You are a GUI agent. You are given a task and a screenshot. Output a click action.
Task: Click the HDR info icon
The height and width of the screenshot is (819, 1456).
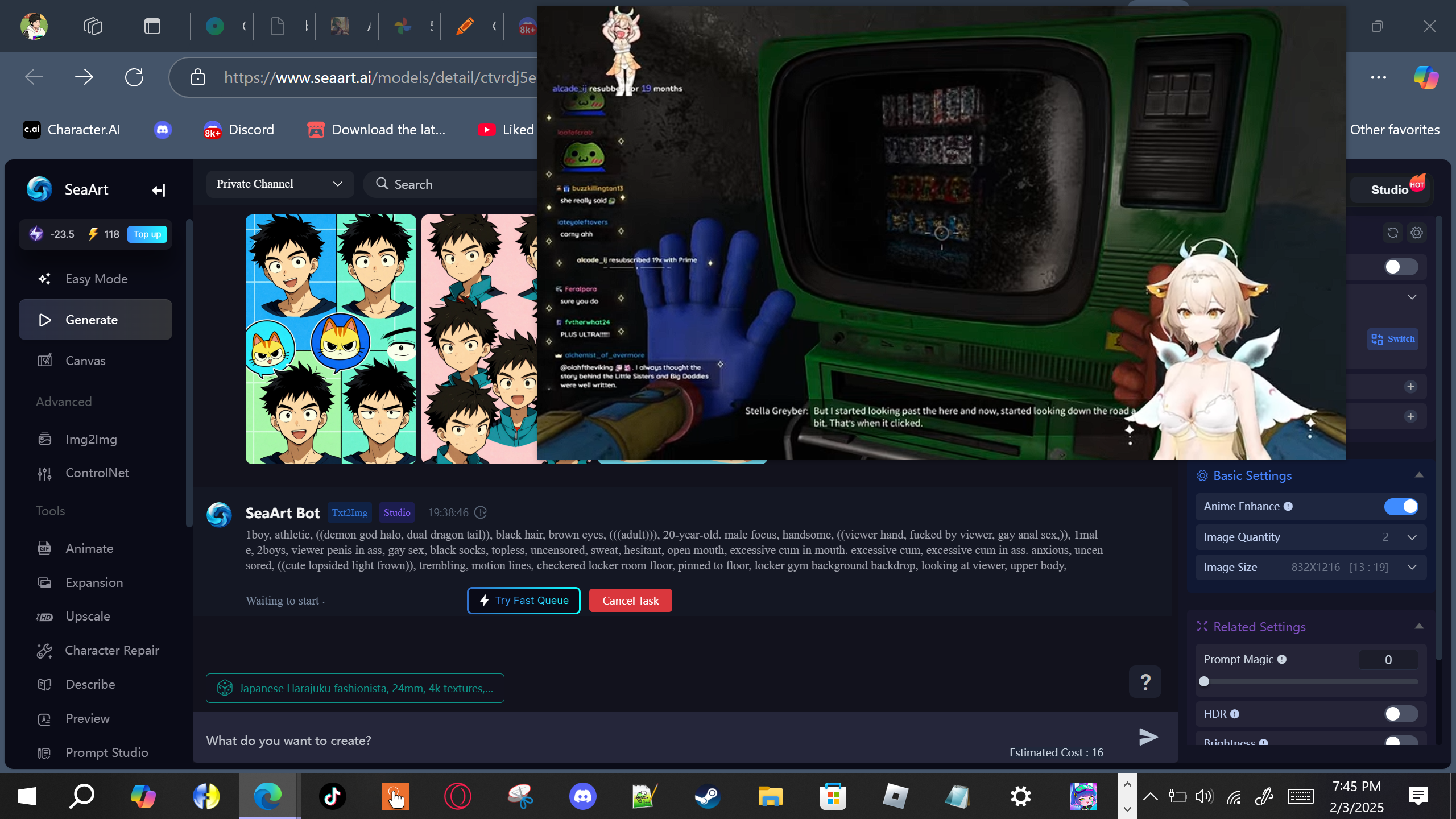[x=1235, y=714]
